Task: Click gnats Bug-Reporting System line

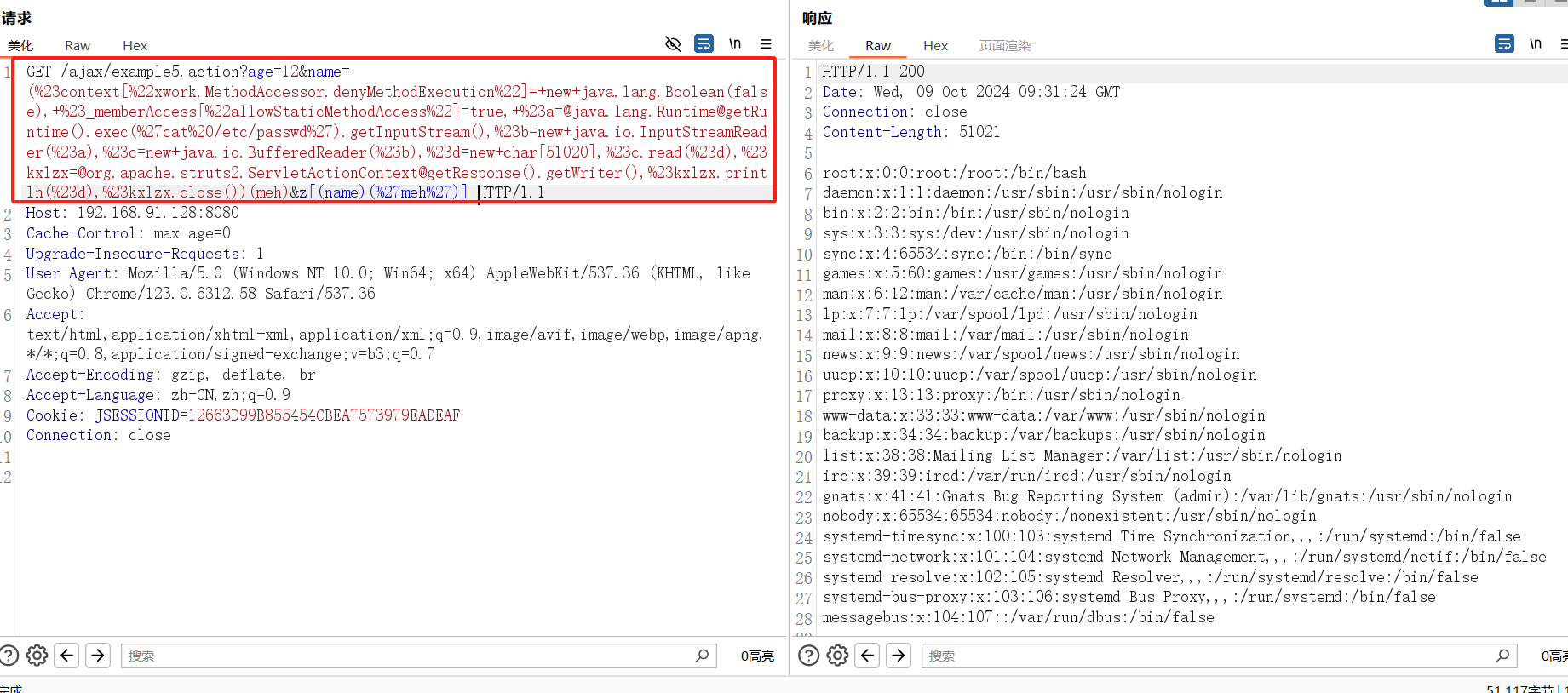Action: (x=1167, y=496)
